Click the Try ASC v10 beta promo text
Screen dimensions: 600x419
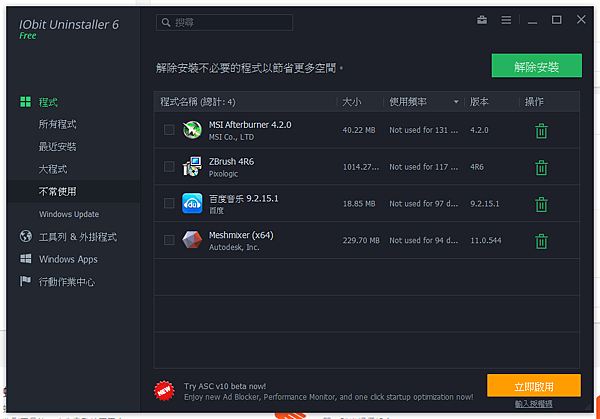[225, 386]
